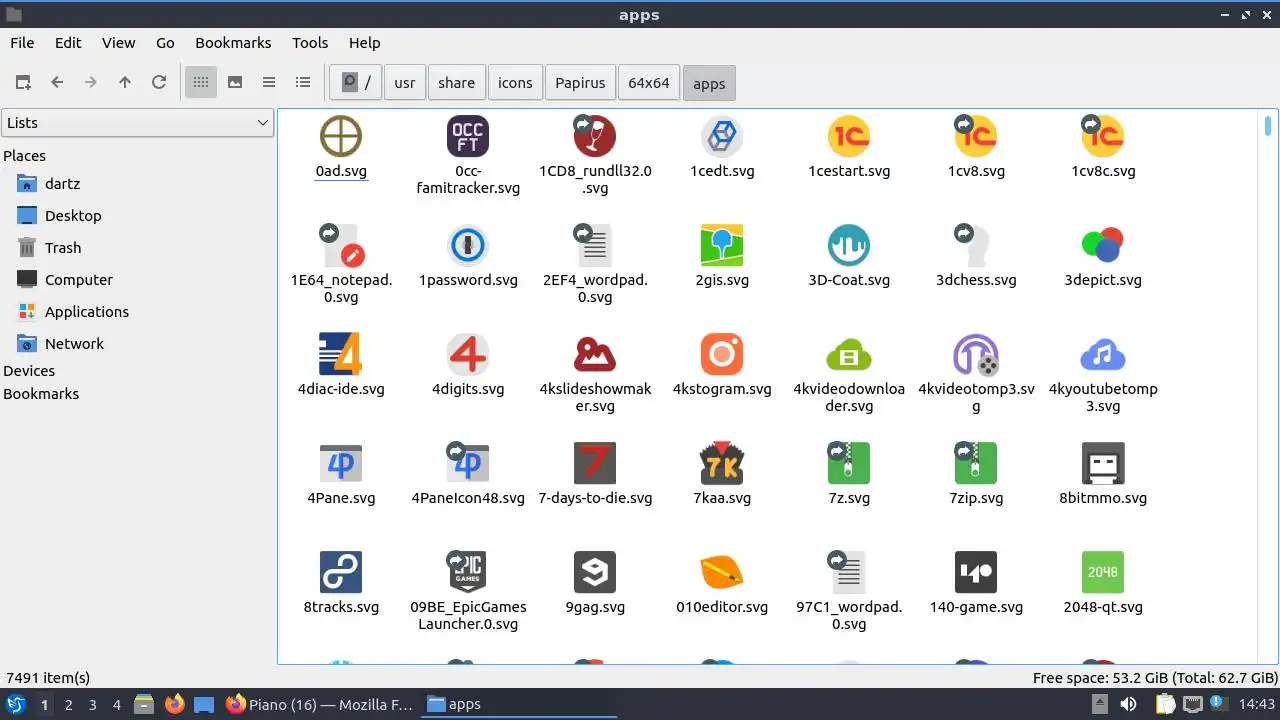1280x720 pixels.
Task: Open the View menu
Action: coord(118,43)
